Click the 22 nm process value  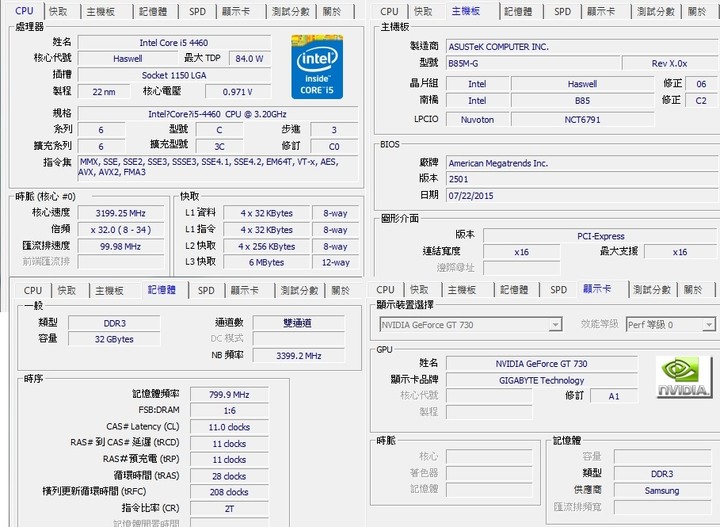(104, 92)
